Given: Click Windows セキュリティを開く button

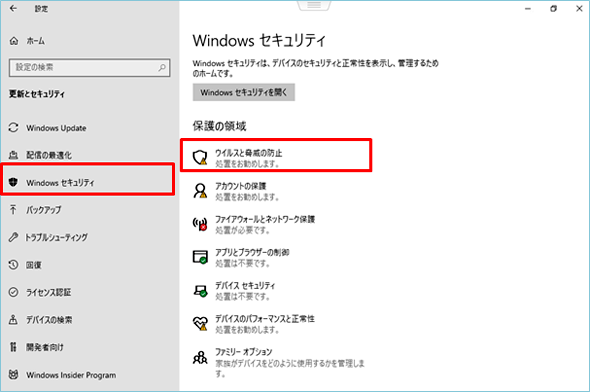Looking at the screenshot, I should coord(243,93).
